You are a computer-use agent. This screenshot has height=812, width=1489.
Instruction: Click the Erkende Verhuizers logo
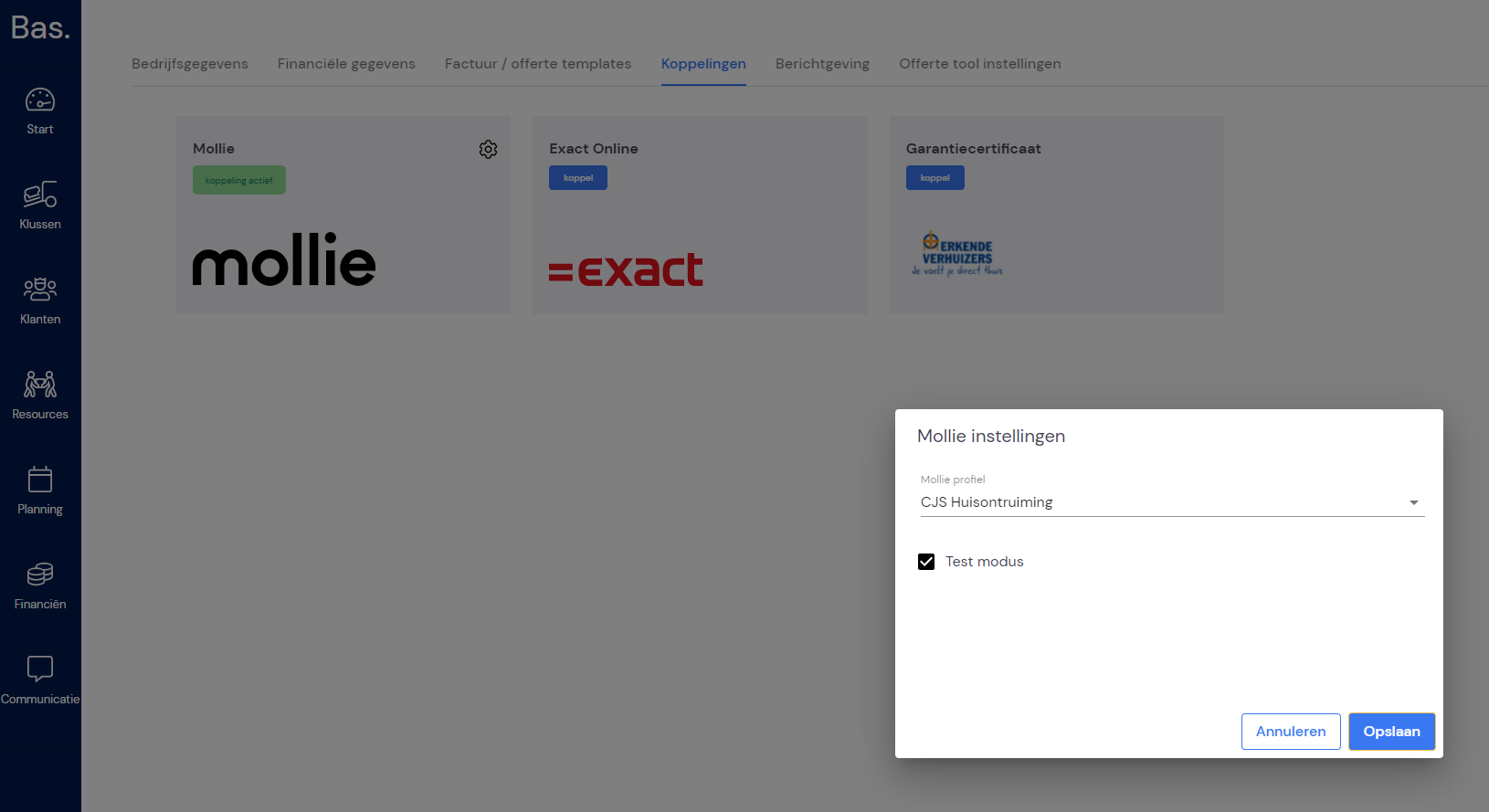tap(957, 253)
